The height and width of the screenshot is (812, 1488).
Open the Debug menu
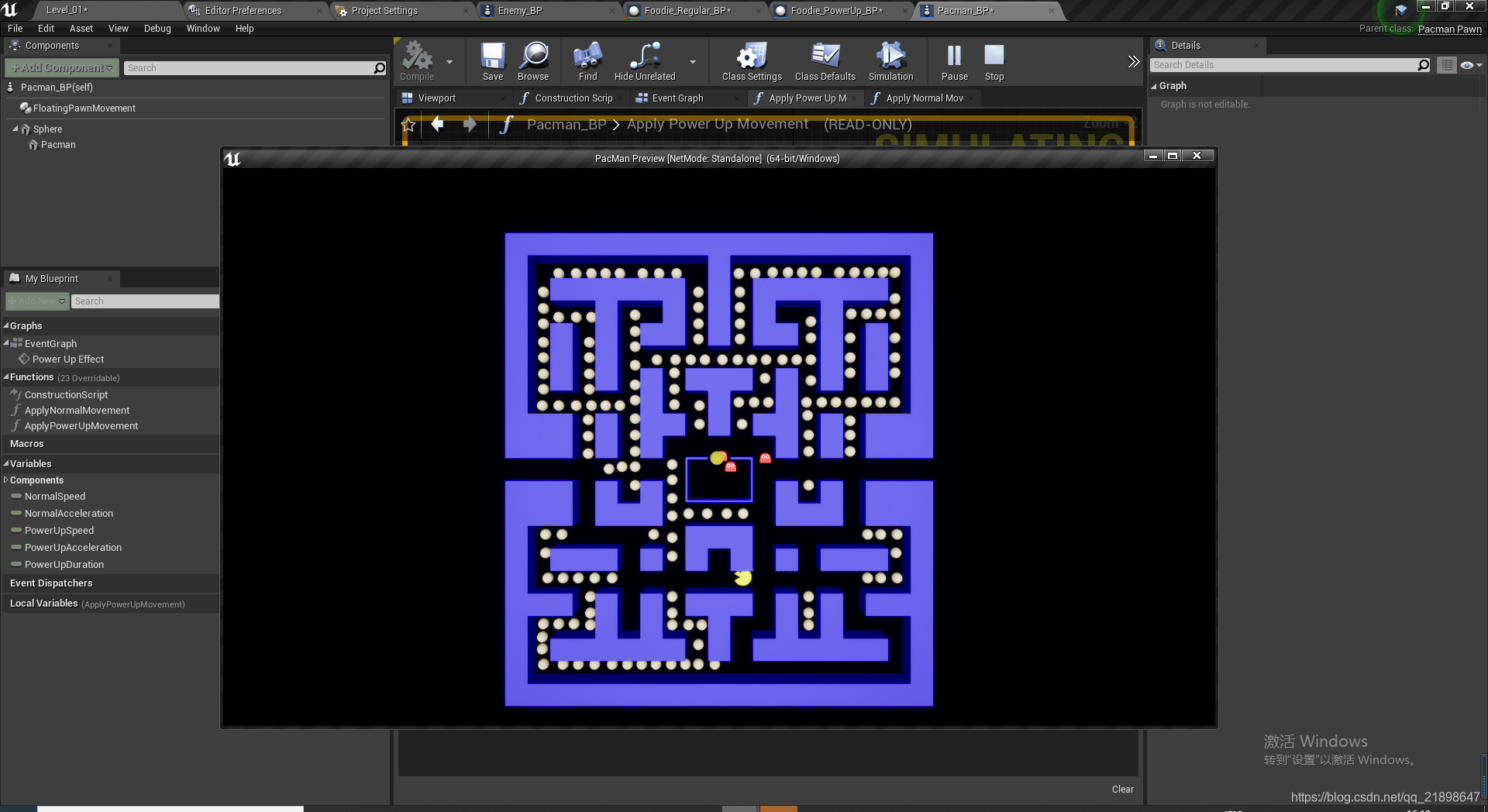(x=157, y=29)
